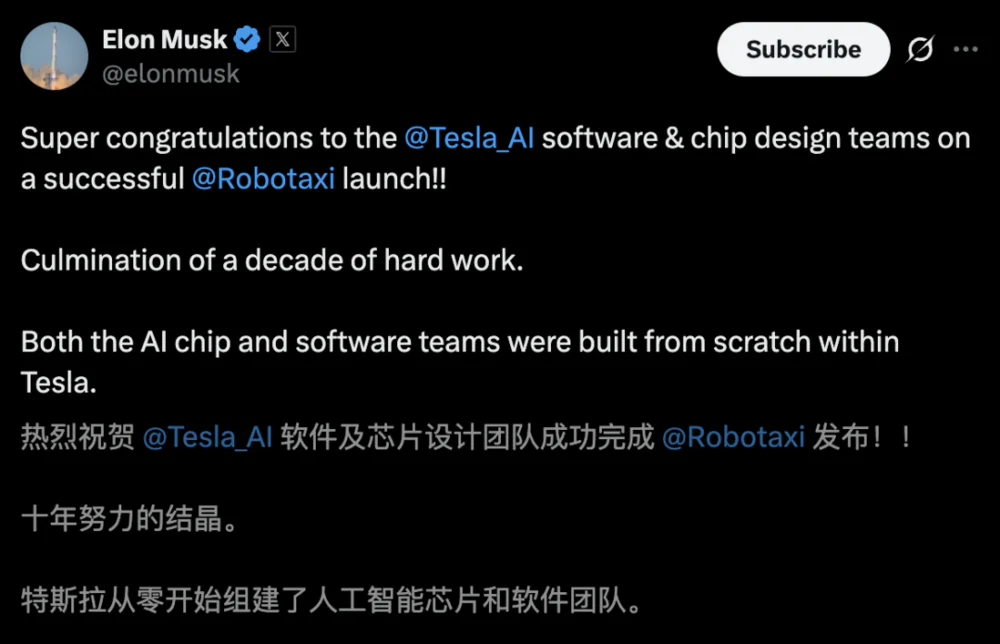1000x644 pixels.
Task: Click the Grok slashed-circle icon
Action: click(x=920, y=50)
